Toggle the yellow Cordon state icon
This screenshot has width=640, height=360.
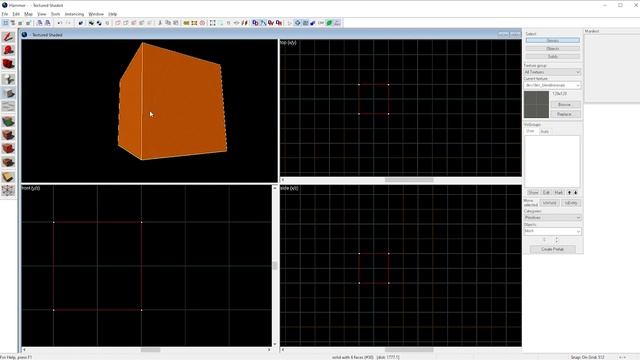[187, 23]
